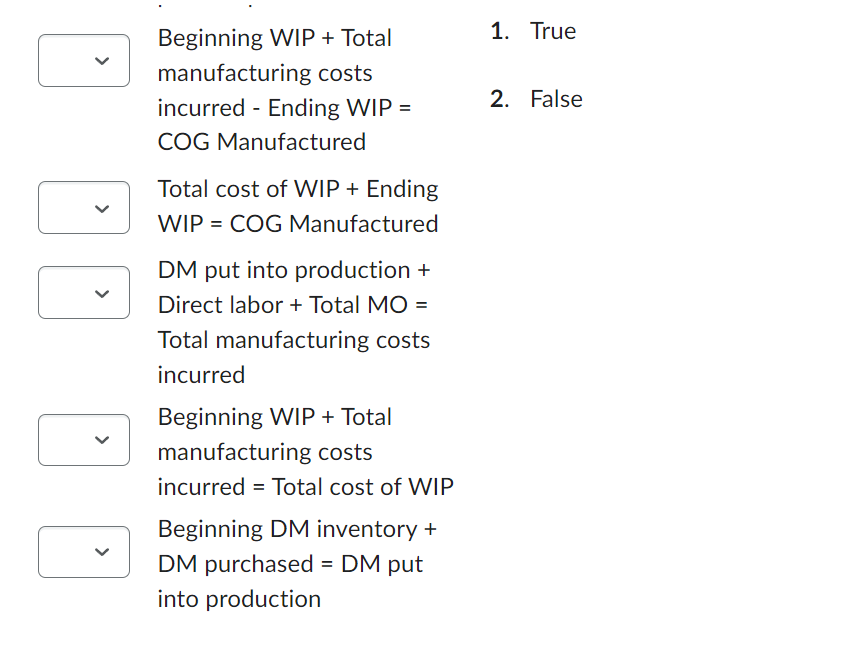Click the word incurred in the third statement

[198, 375]
